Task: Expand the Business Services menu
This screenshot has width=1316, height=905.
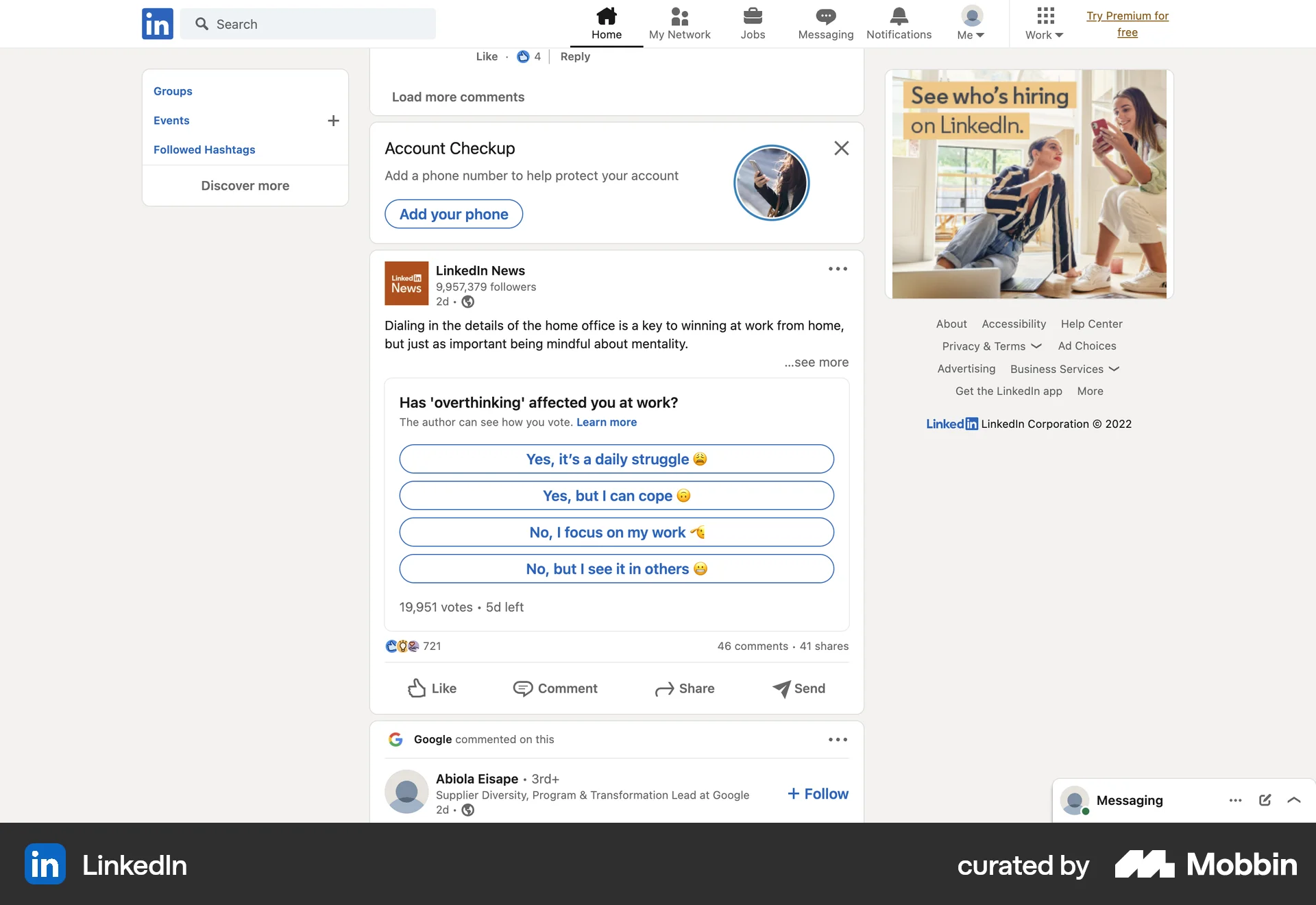Action: coord(1064,369)
